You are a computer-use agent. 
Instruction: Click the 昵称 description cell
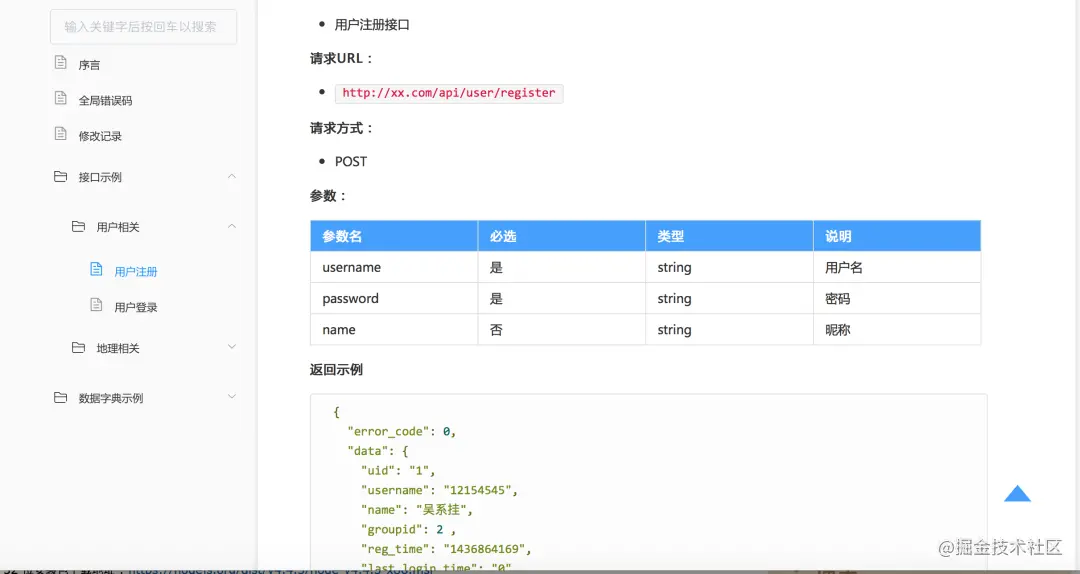(897, 329)
